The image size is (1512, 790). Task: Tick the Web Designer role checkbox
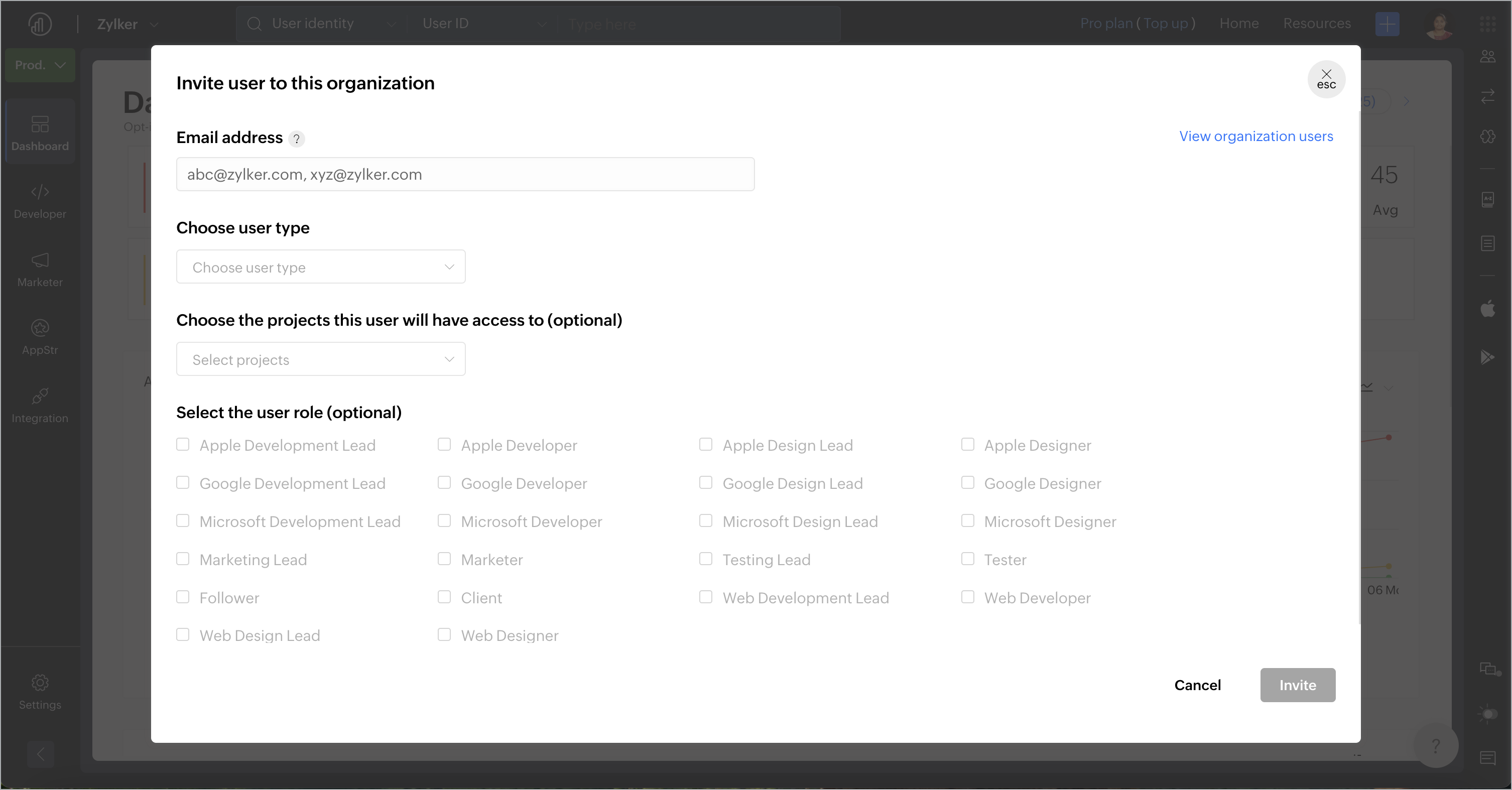point(444,634)
